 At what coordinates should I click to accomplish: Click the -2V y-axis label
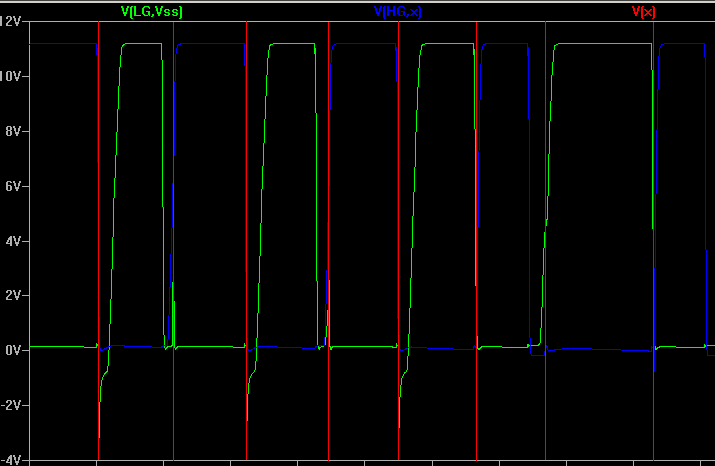tap(10, 405)
